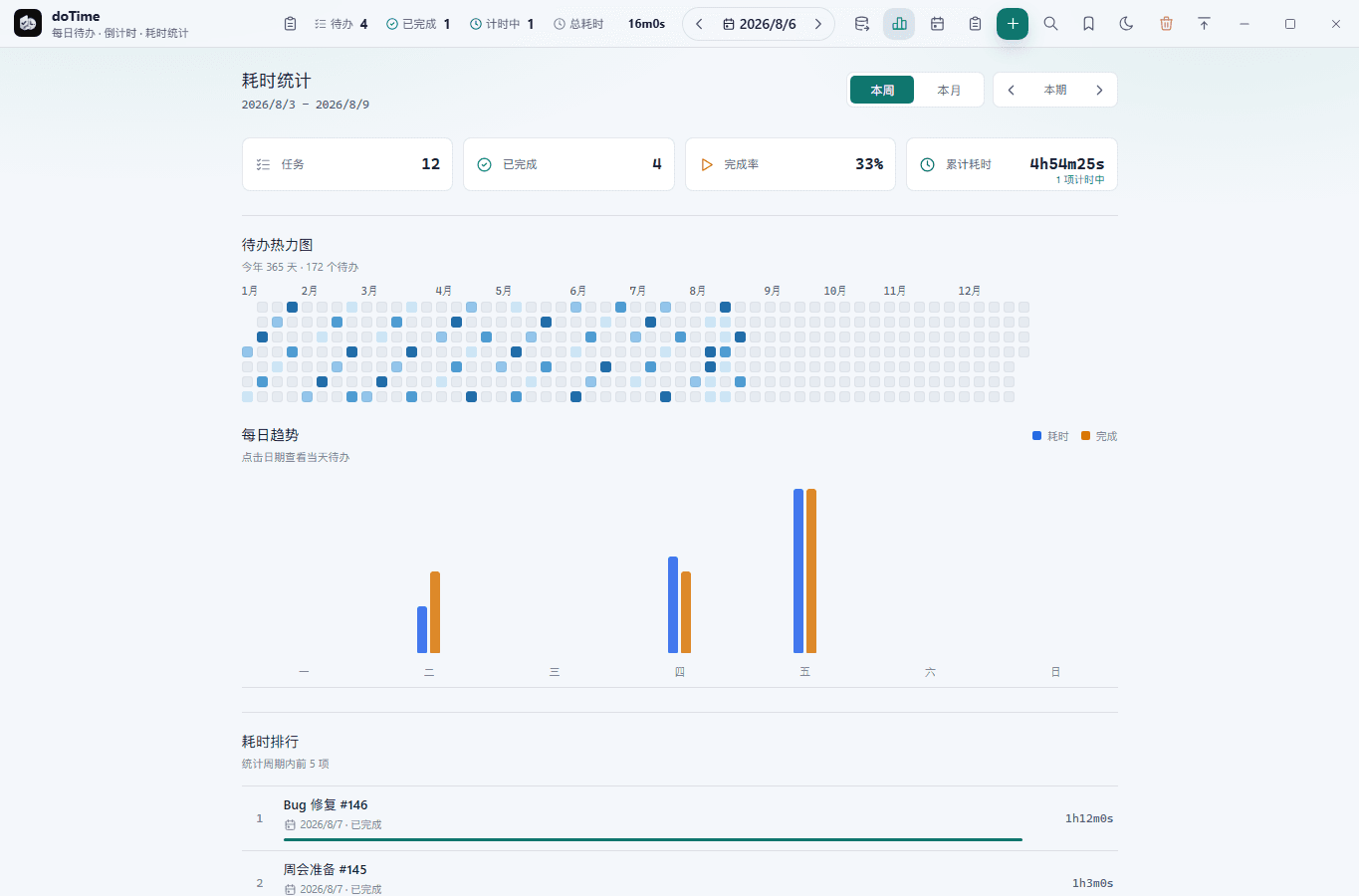Switch to the 本月 tab

(x=949, y=90)
